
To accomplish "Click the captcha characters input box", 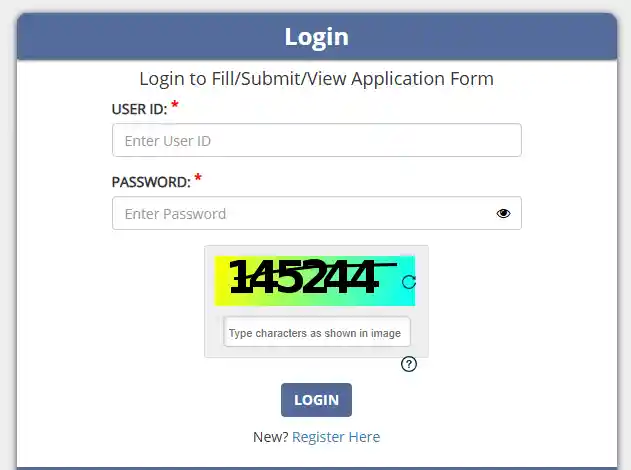I will tap(316, 333).
